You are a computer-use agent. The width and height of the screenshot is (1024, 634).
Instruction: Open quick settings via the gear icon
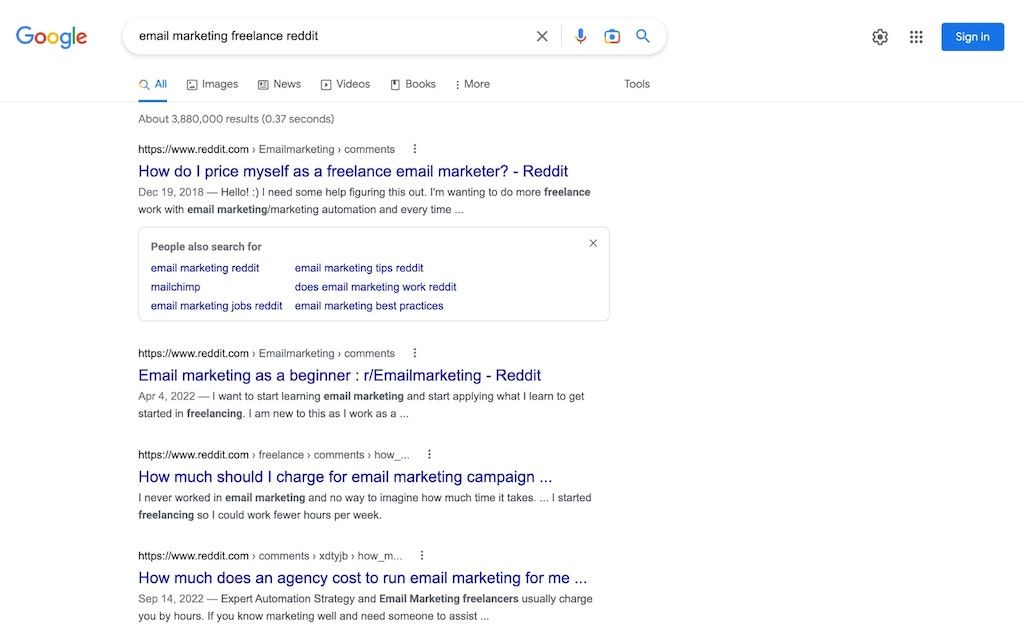click(880, 36)
